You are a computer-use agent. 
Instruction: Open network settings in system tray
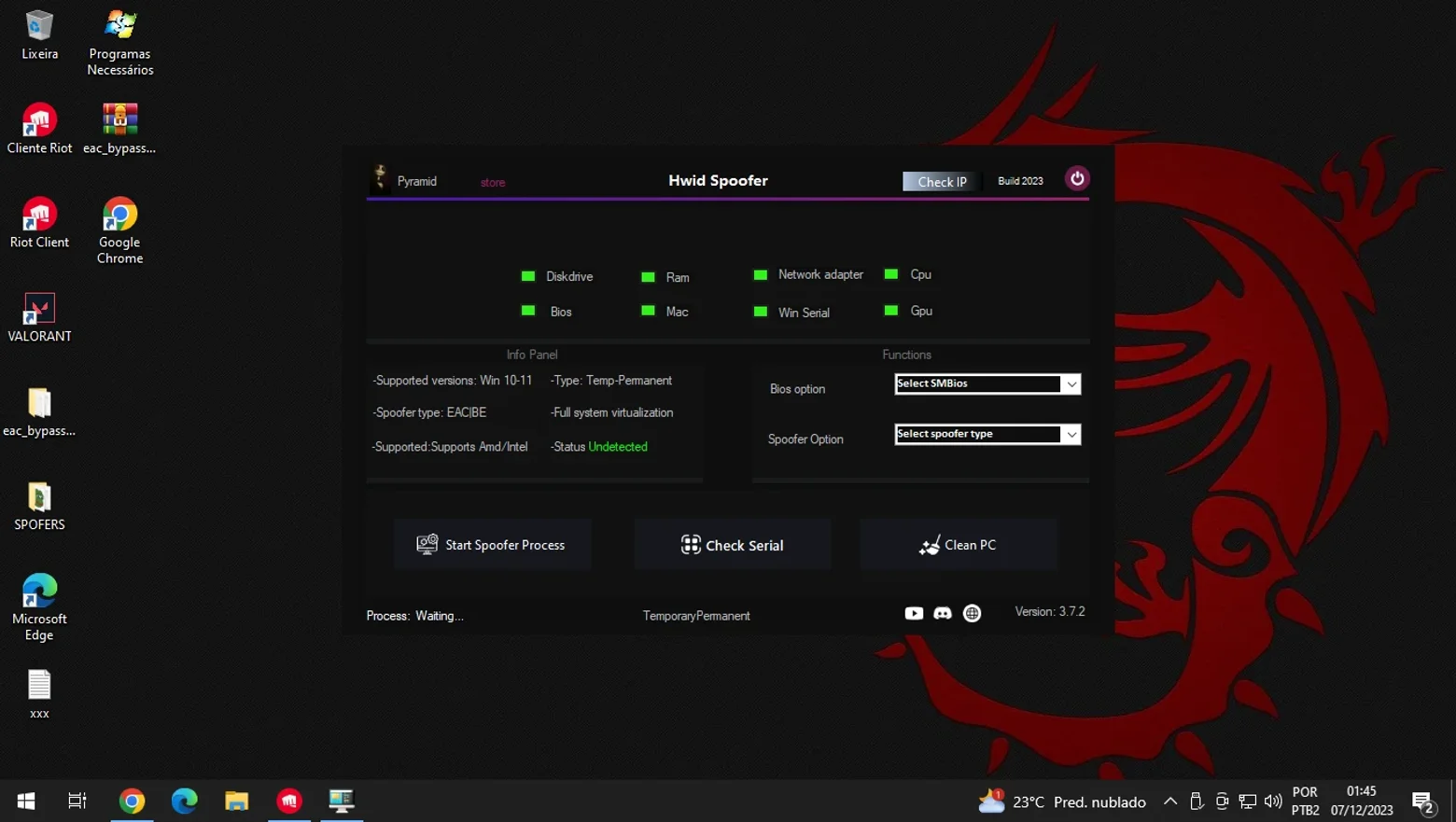point(1248,801)
